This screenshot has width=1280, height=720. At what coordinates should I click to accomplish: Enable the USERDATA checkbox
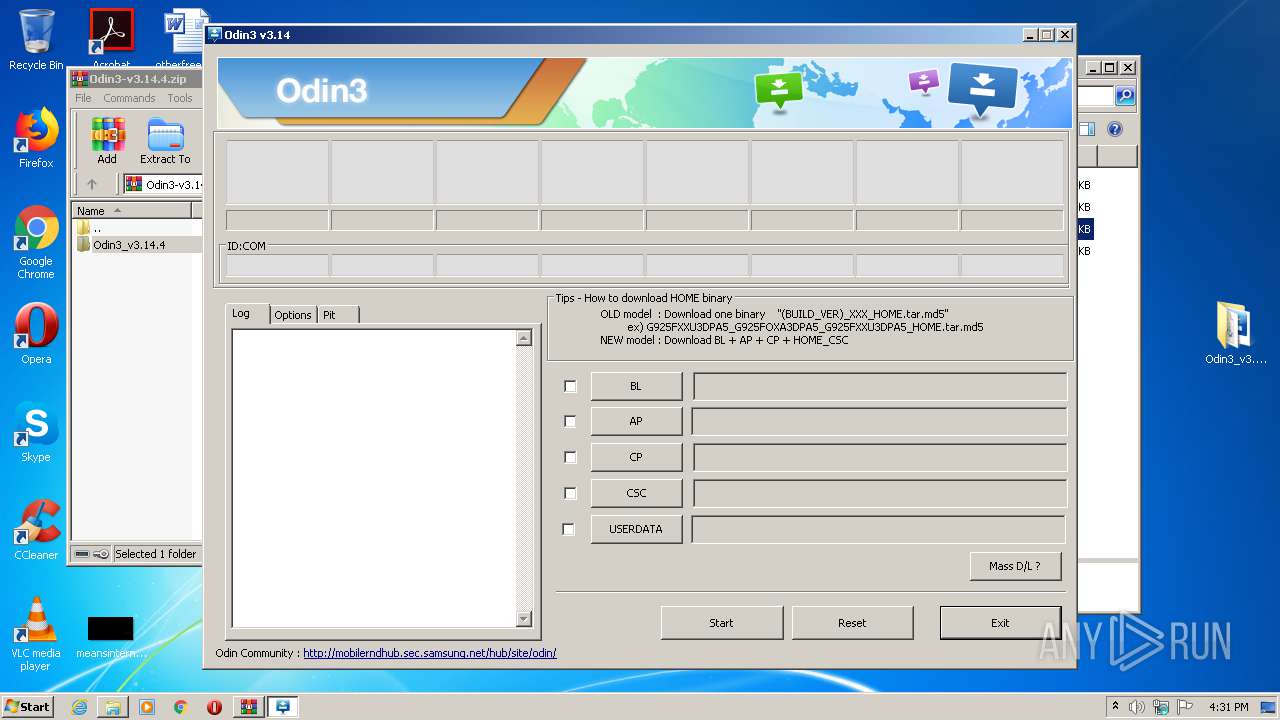coord(569,529)
